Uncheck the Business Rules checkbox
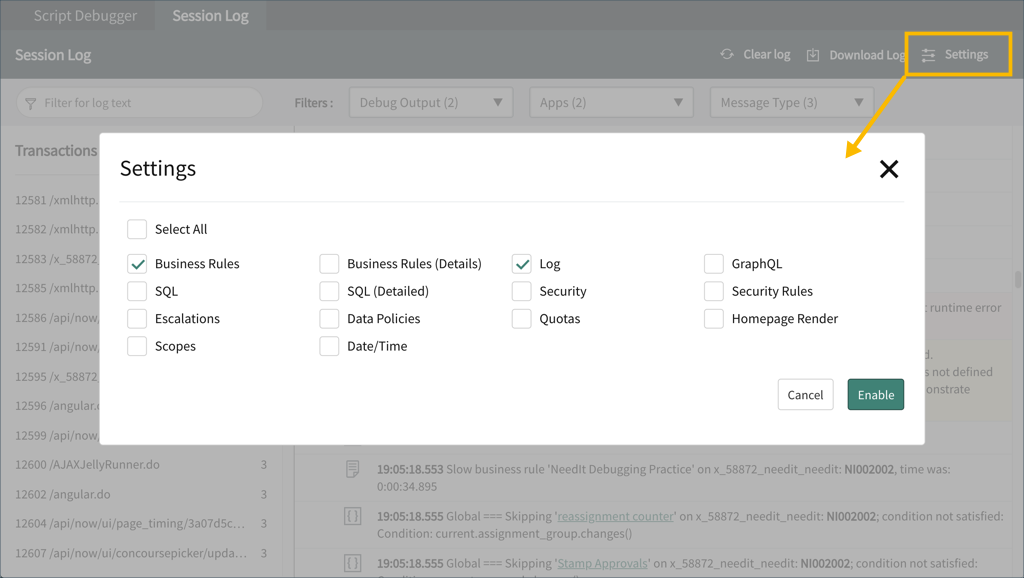1024x578 pixels. [x=137, y=263]
